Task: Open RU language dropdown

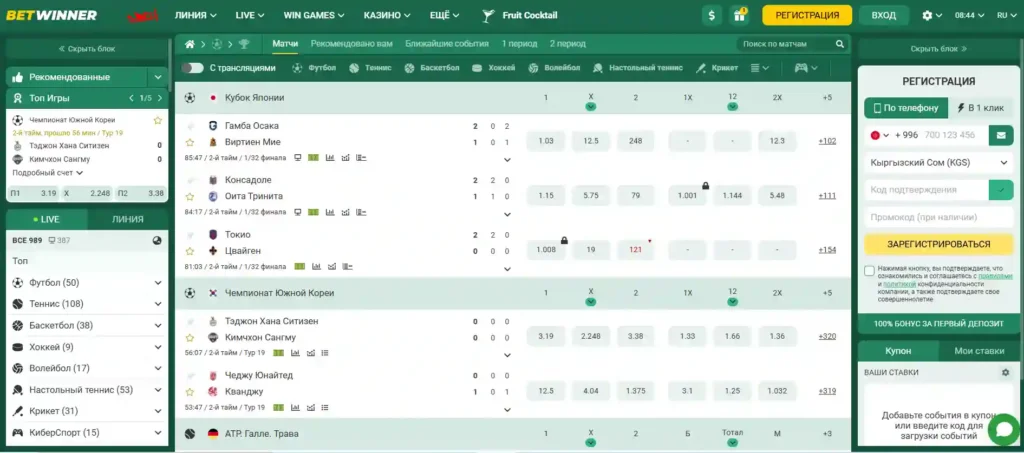Action: pos(1006,15)
